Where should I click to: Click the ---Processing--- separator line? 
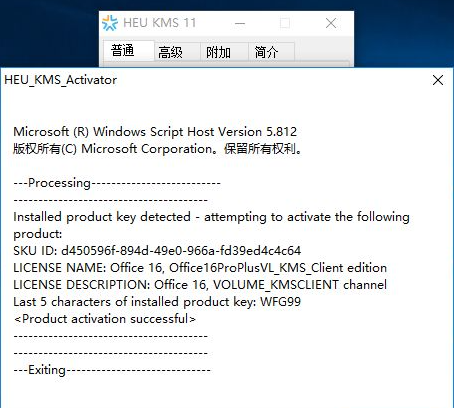117,183
